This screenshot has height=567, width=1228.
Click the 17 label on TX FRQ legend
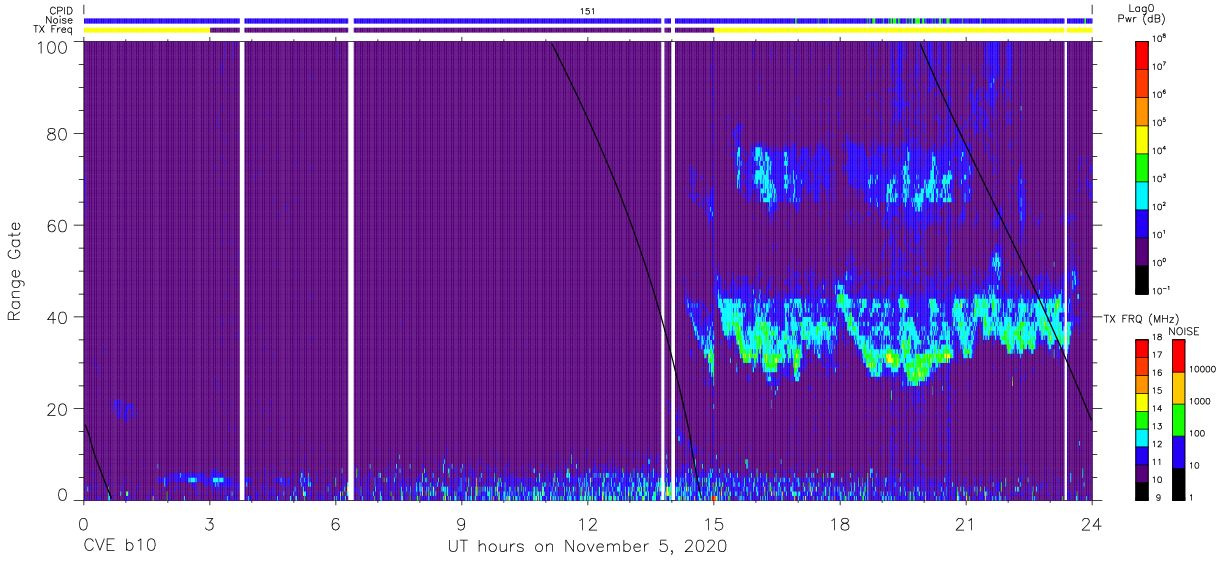1158,355
